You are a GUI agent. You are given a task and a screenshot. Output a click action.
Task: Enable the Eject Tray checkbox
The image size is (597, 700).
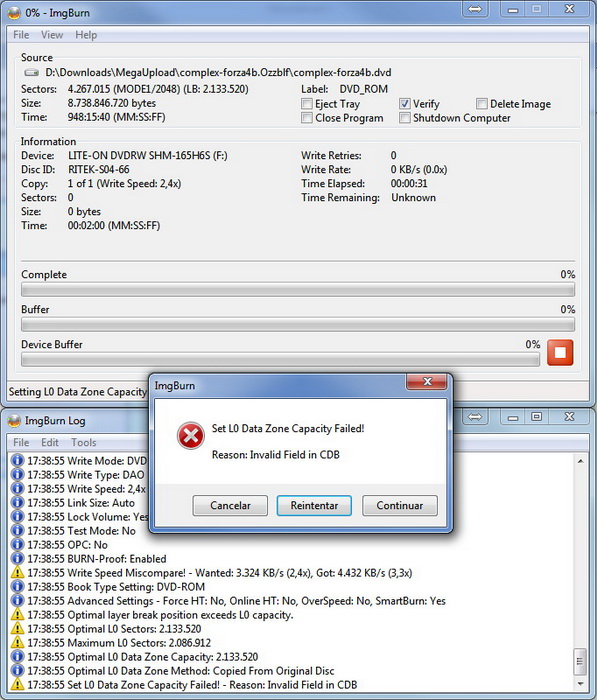coord(307,104)
